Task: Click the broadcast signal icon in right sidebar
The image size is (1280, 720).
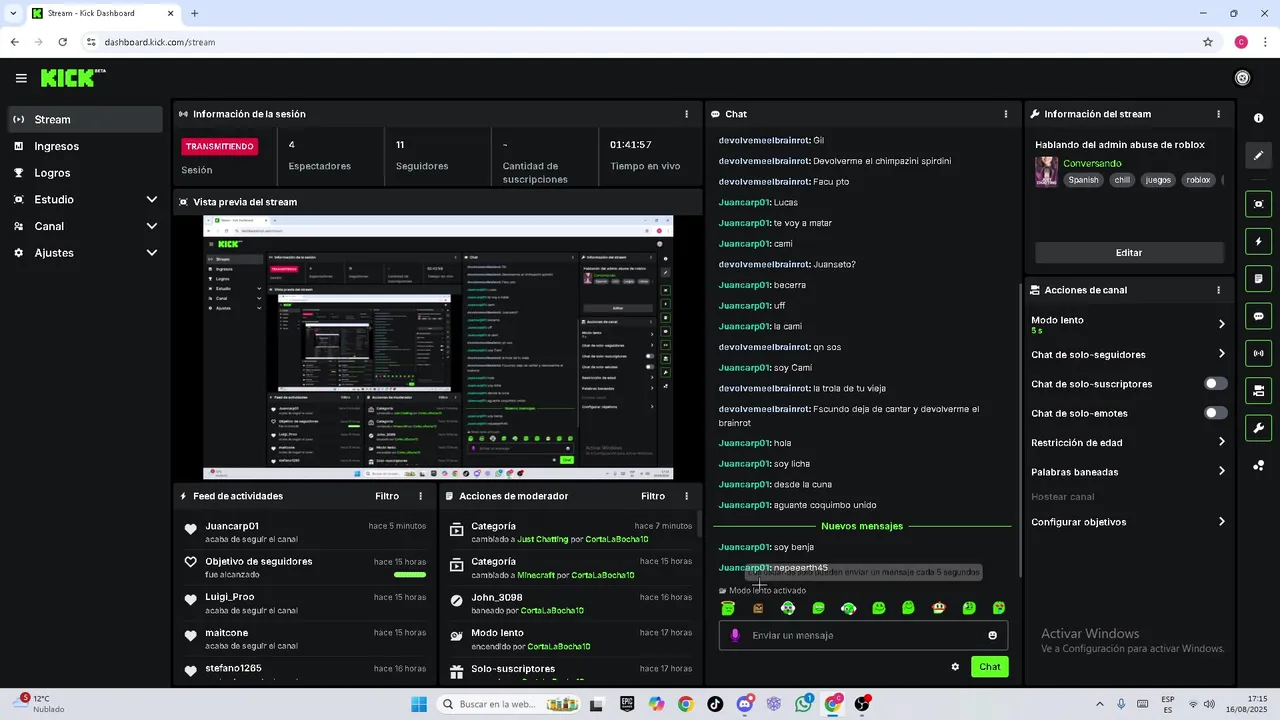Action: tap(1258, 353)
